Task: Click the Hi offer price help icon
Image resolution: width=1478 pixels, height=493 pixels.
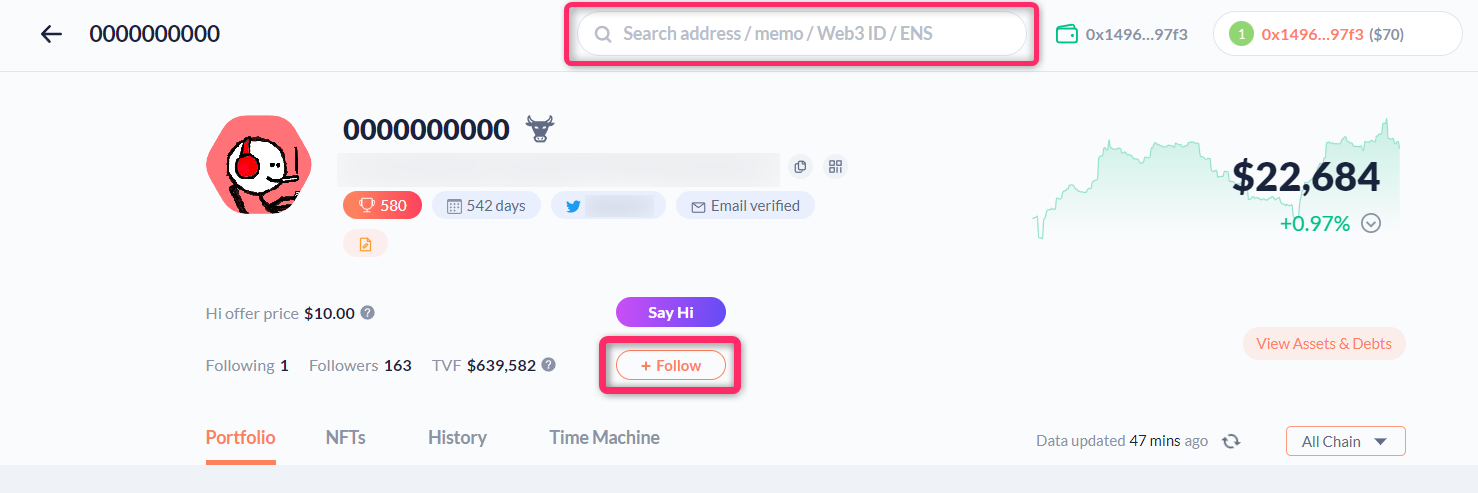Action: tap(368, 313)
